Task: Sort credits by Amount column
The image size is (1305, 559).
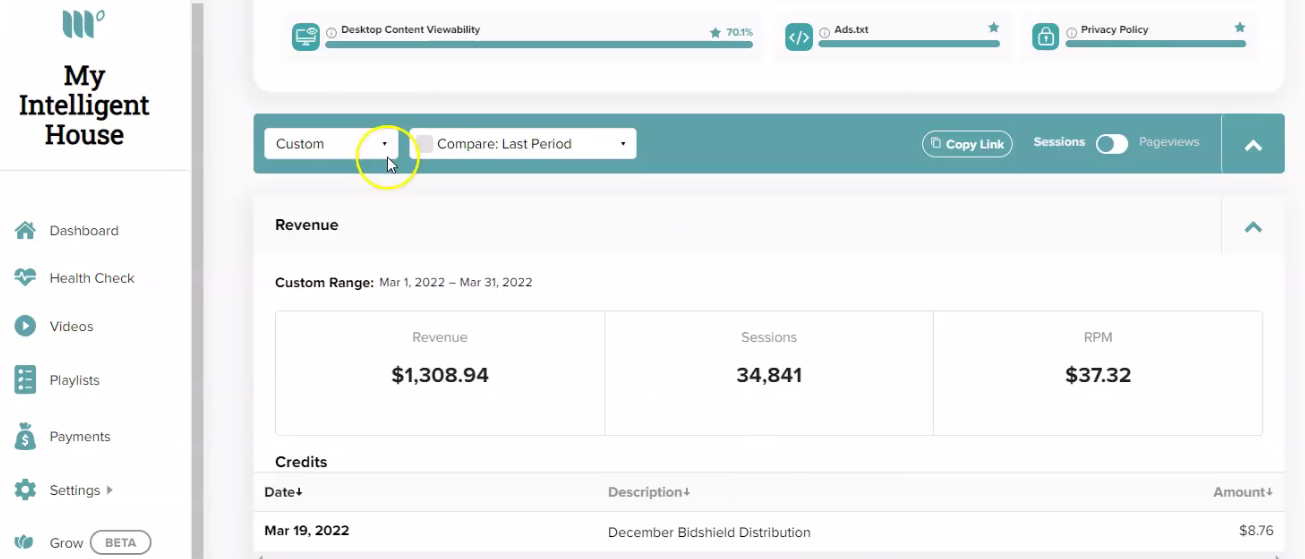Action: point(1243,492)
